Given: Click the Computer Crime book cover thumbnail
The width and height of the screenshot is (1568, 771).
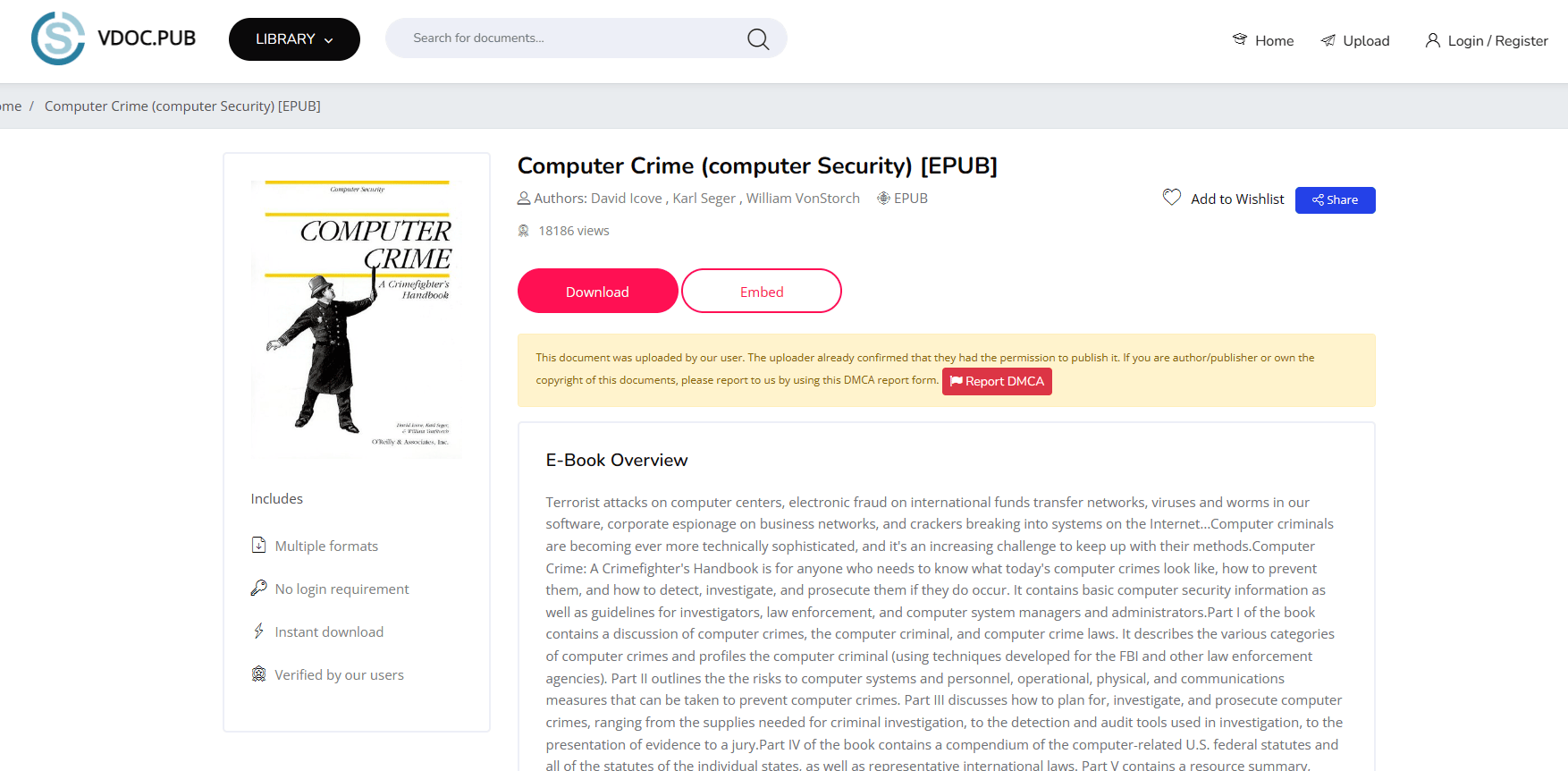Looking at the screenshot, I should click(x=358, y=318).
